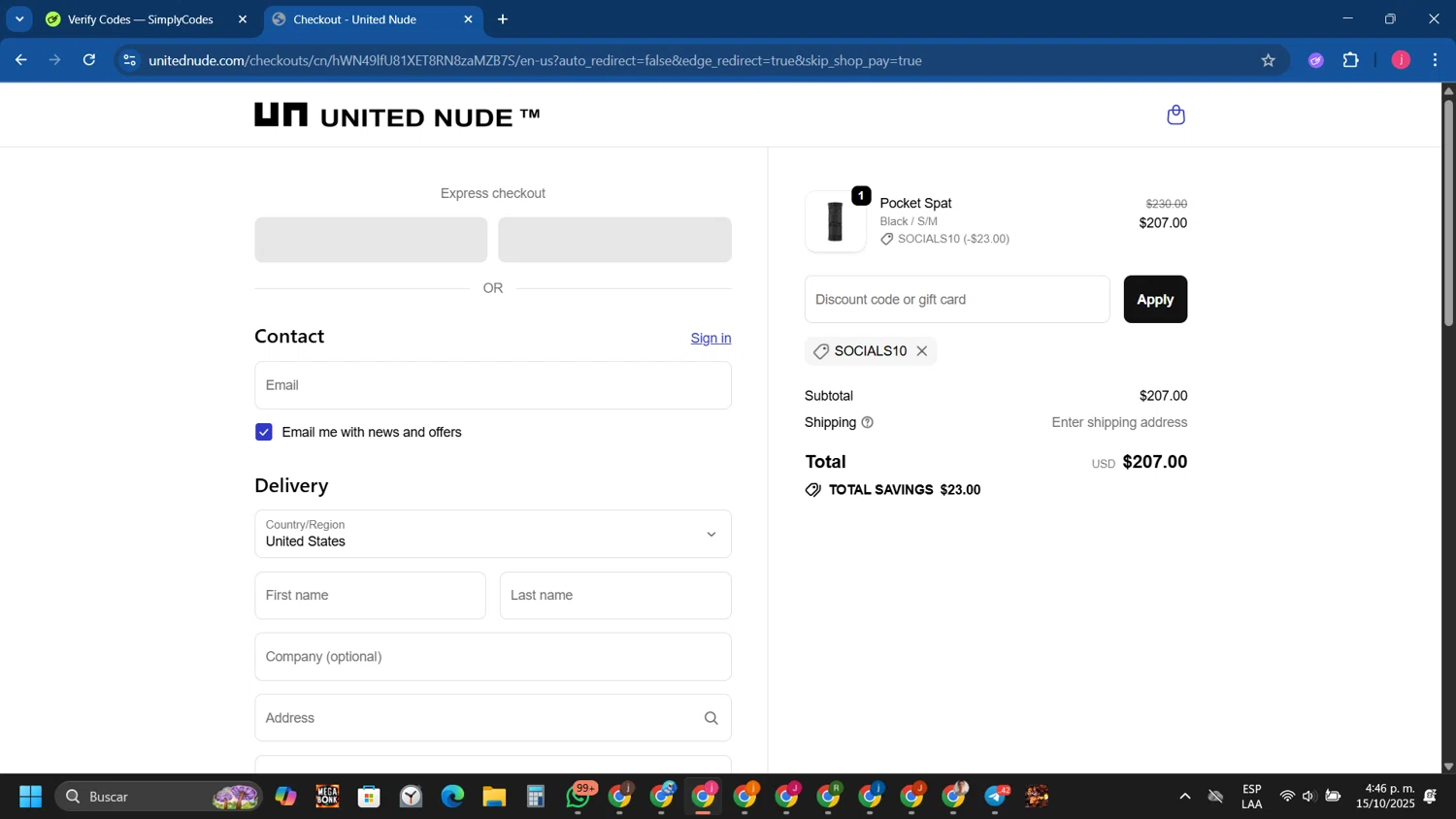Image resolution: width=1456 pixels, height=819 pixels.
Task: Click the forward navigation arrow
Action: click(x=55, y=60)
